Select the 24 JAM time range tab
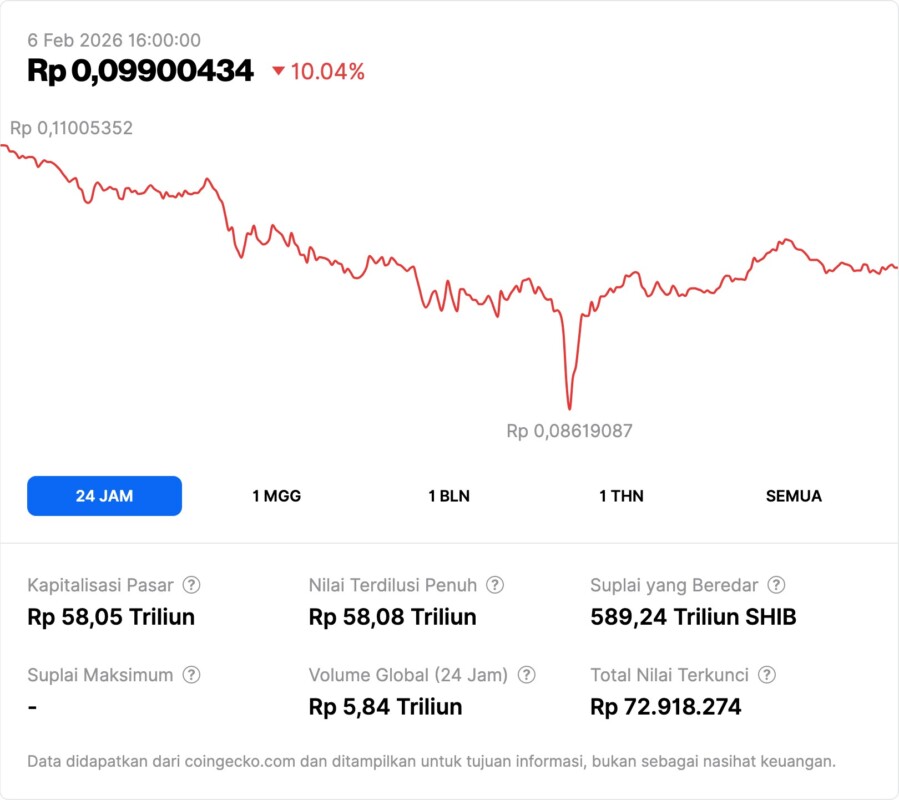 pos(104,496)
